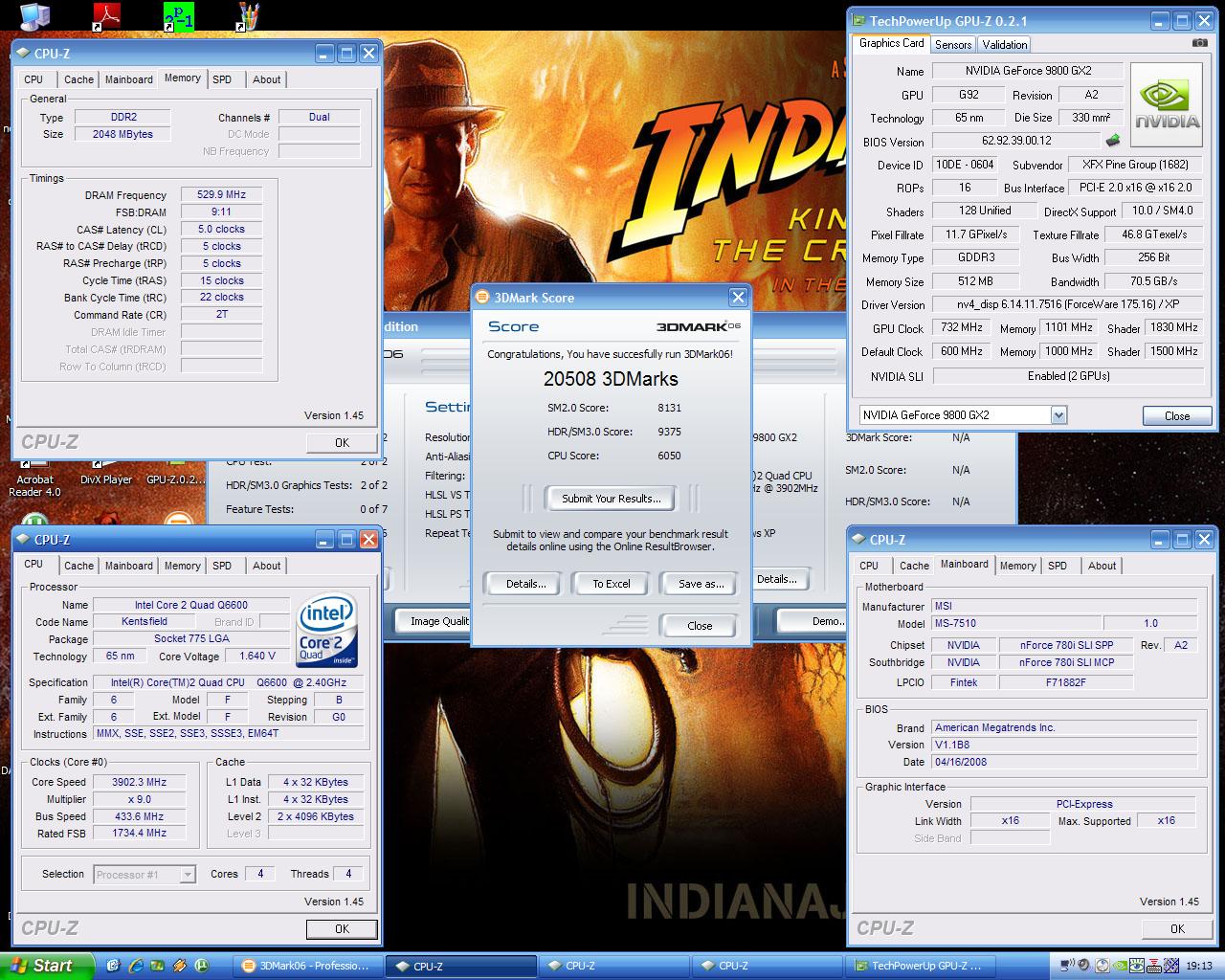Click GPU Clock value 732 MHz
The height and width of the screenshot is (980, 1225).
click(961, 327)
